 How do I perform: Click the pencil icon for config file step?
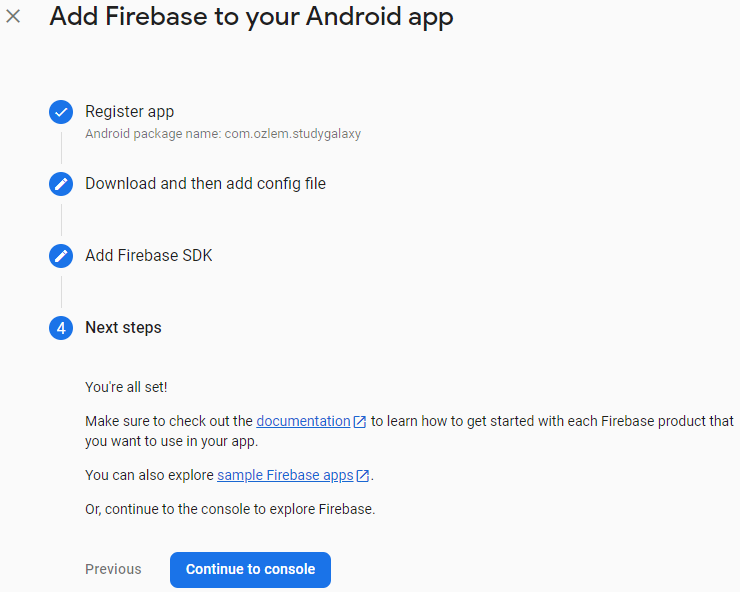[x=61, y=184]
